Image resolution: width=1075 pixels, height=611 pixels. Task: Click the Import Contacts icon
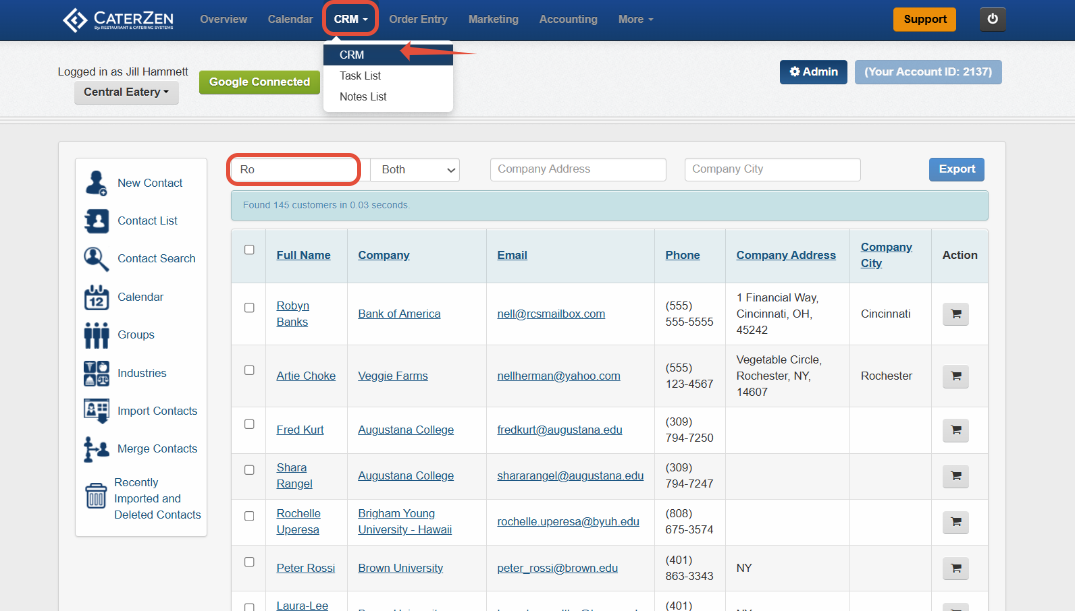pos(96,411)
